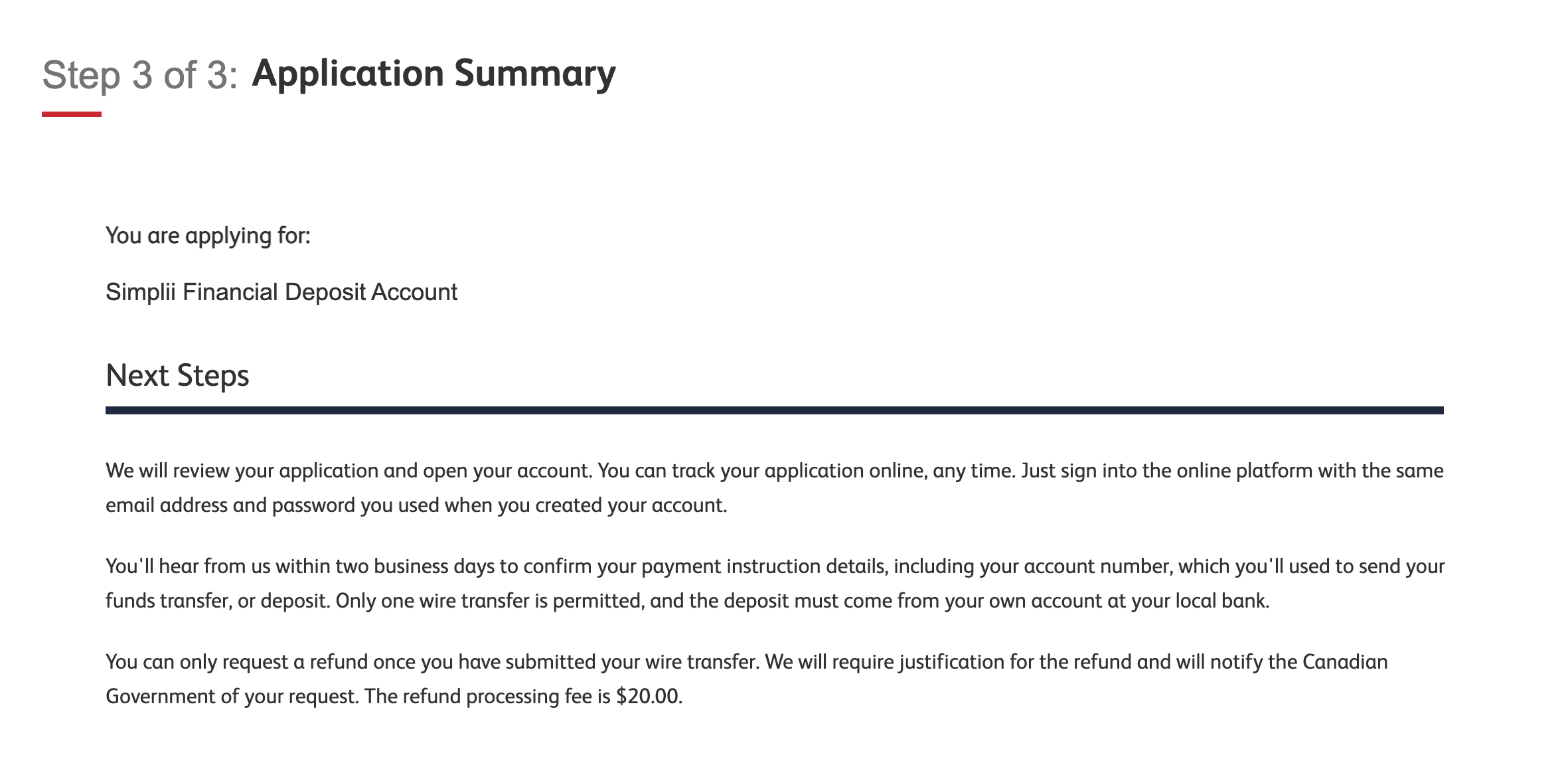Click the Application Summary heading
This screenshot has height=761, width=1568.
click(433, 72)
